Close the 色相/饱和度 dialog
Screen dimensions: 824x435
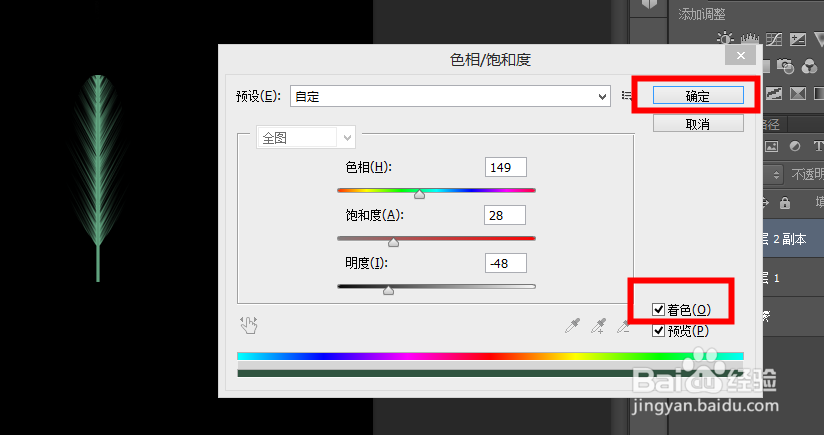[740, 55]
